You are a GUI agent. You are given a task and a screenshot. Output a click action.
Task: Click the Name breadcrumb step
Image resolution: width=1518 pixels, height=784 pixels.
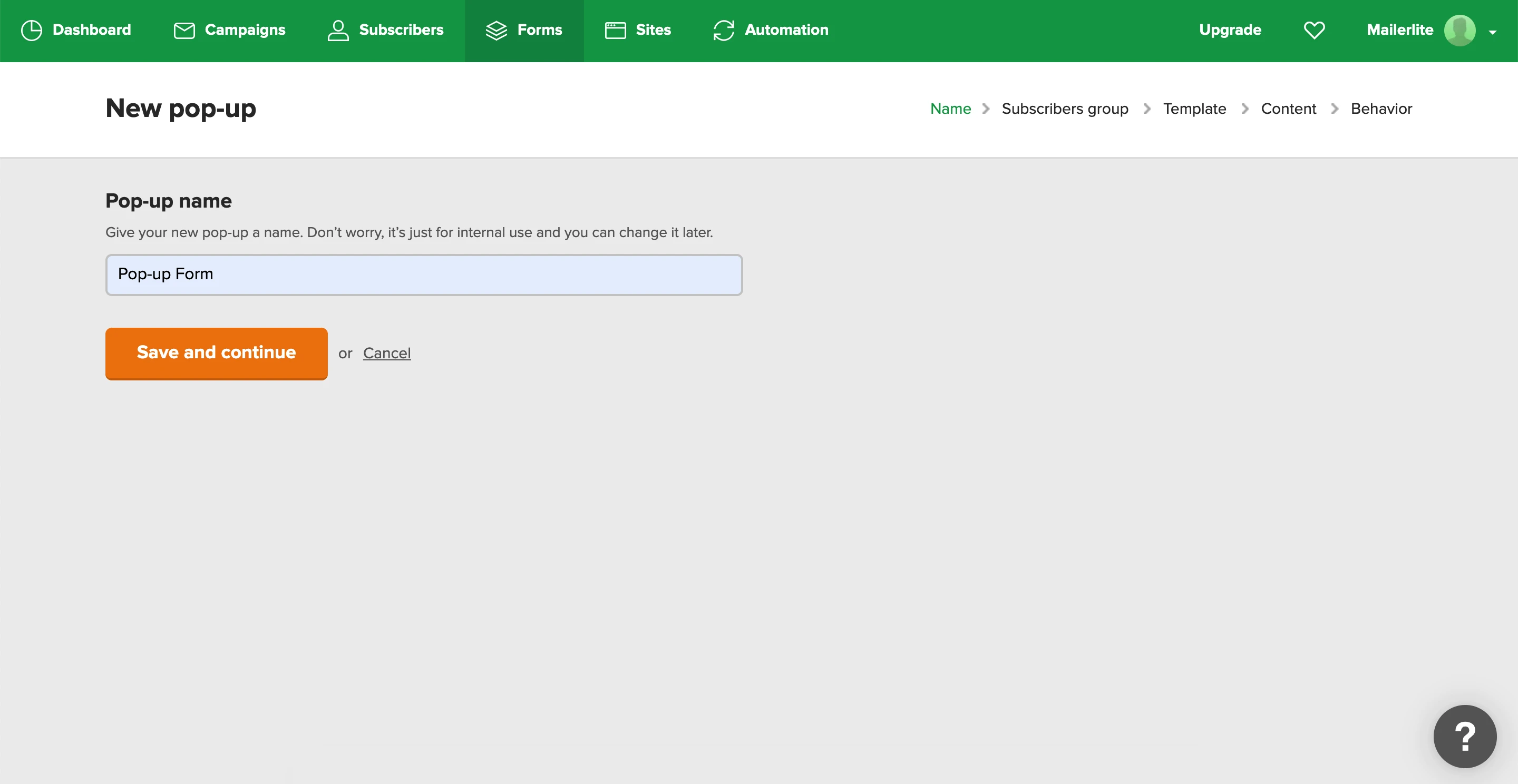(x=950, y=109)
